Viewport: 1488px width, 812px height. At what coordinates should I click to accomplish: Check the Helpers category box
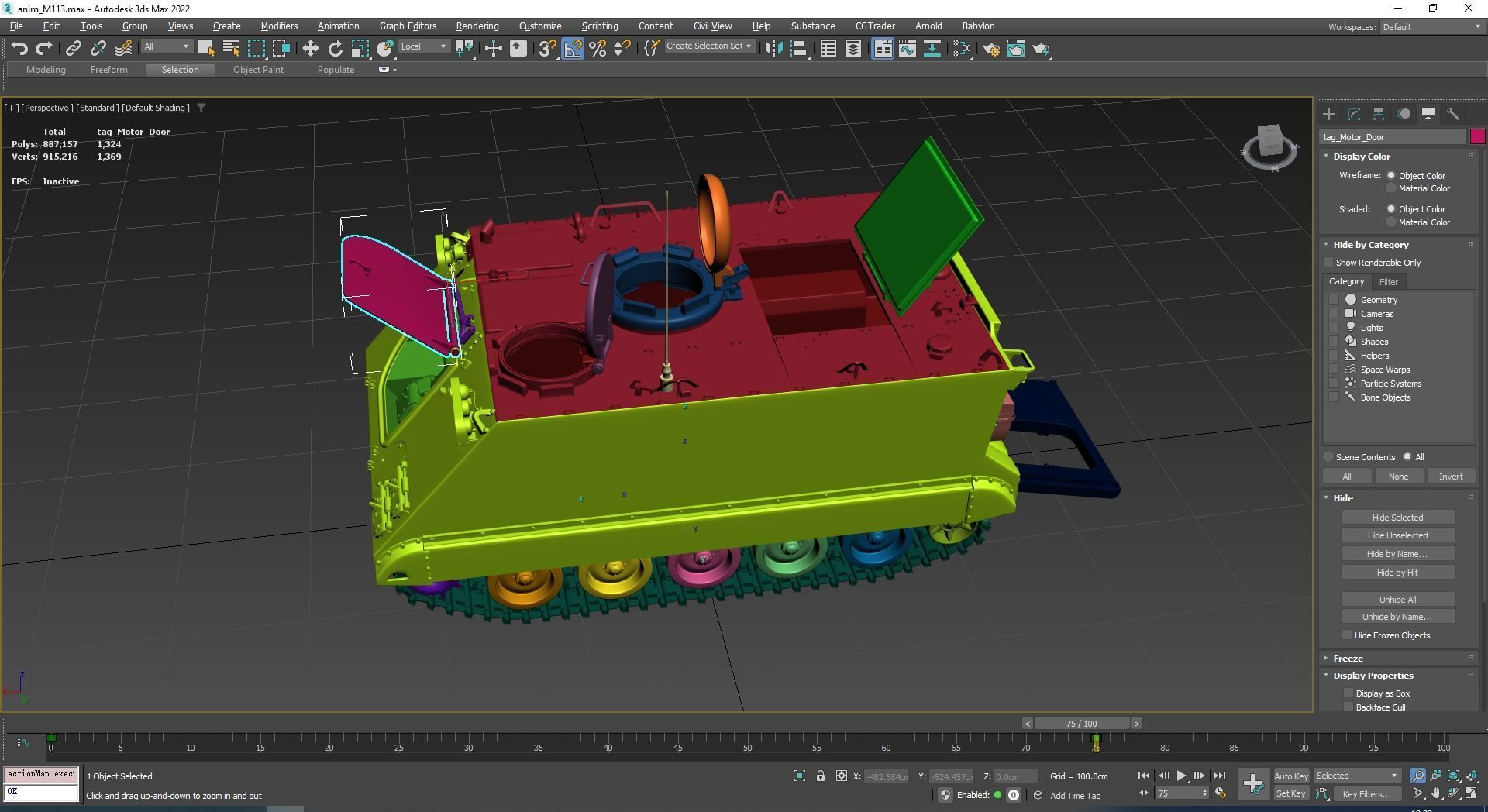click(x=1334, y=356)
